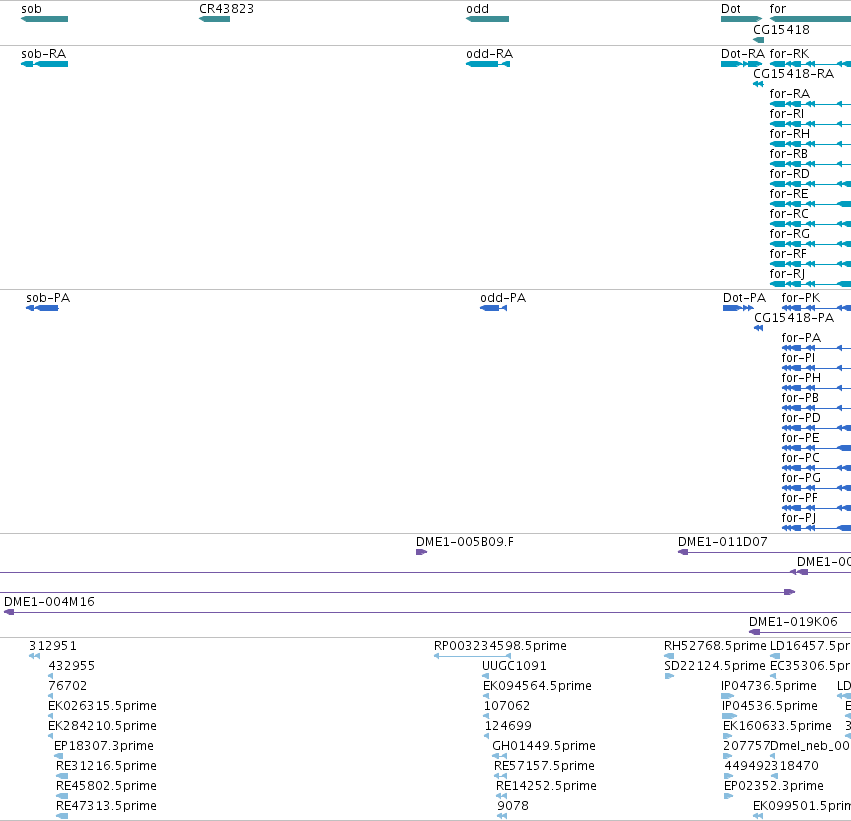851x821 pixels.
Task: Click the for-RK transcript label
Action: point(789,54)
